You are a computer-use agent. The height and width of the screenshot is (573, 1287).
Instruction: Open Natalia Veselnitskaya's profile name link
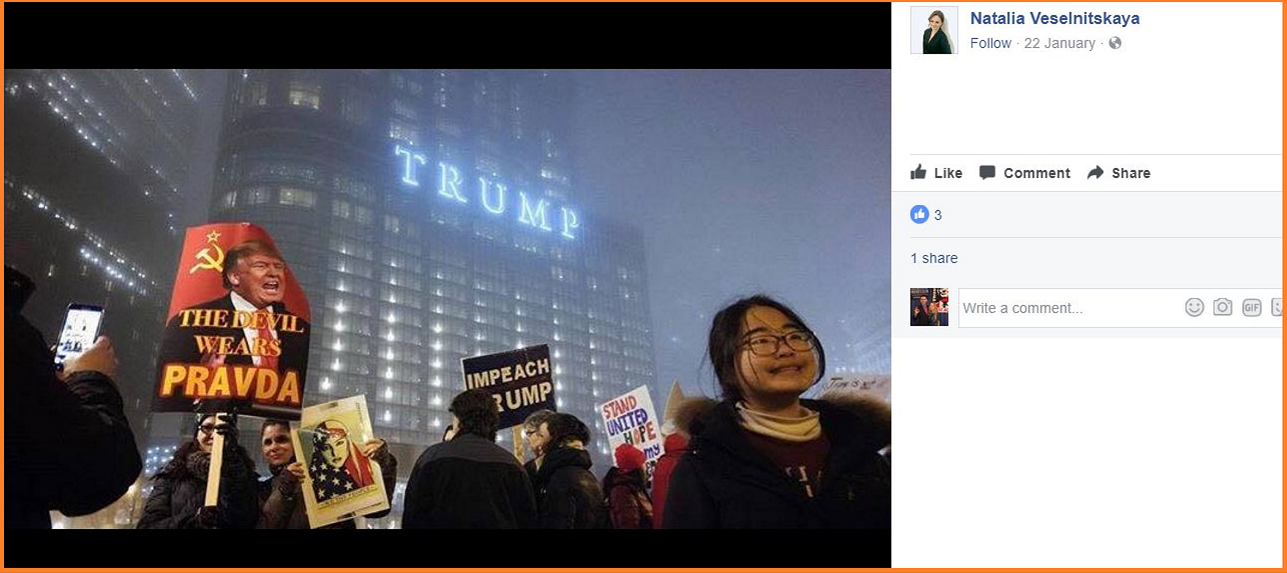1055,18
